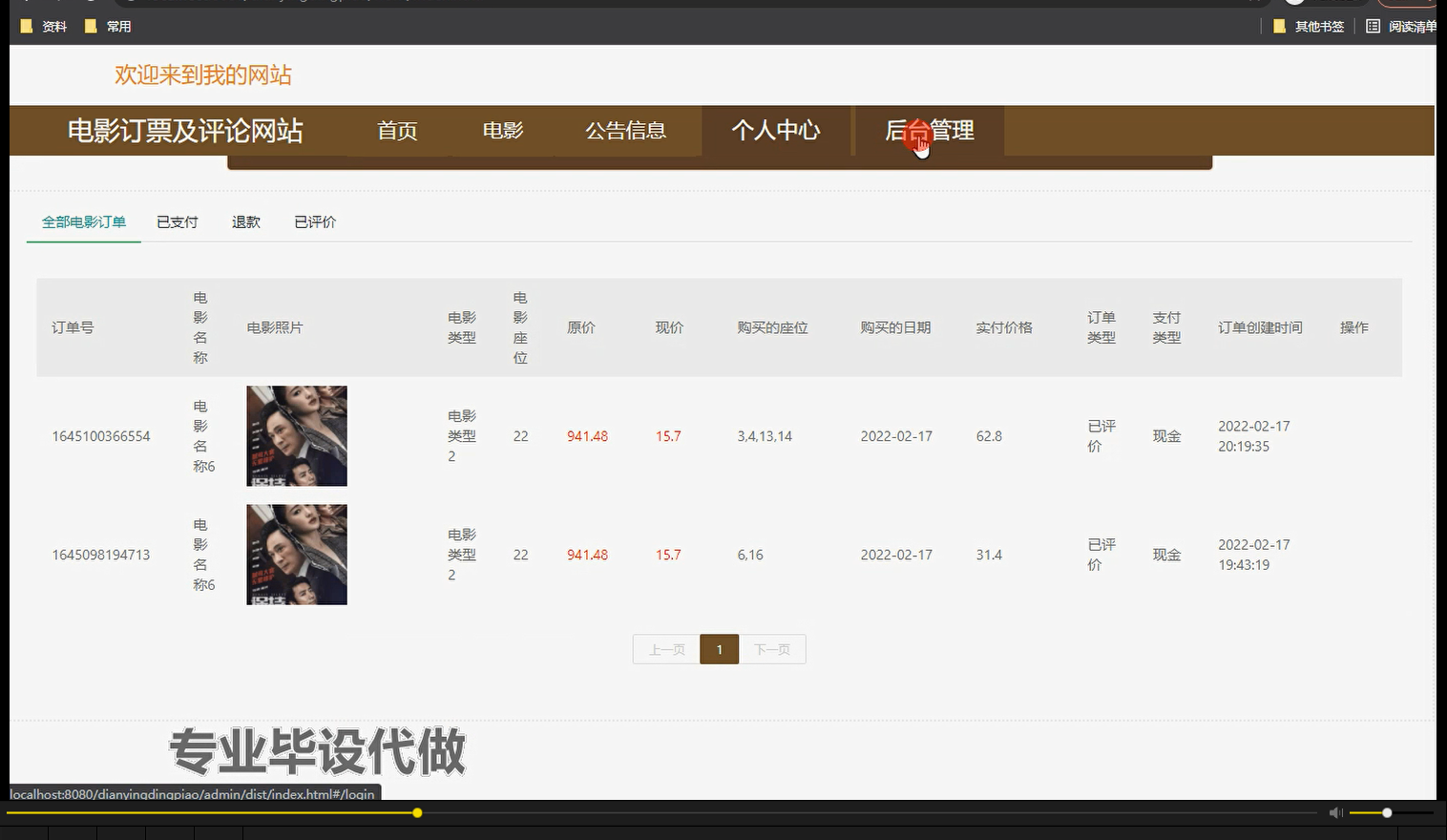Click the 实付价格 column header

[1004, 327]
